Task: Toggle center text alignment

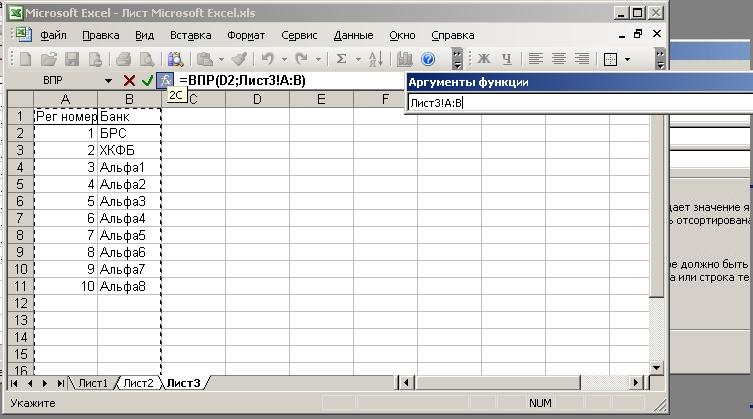Action: click(x=559, y=59)
